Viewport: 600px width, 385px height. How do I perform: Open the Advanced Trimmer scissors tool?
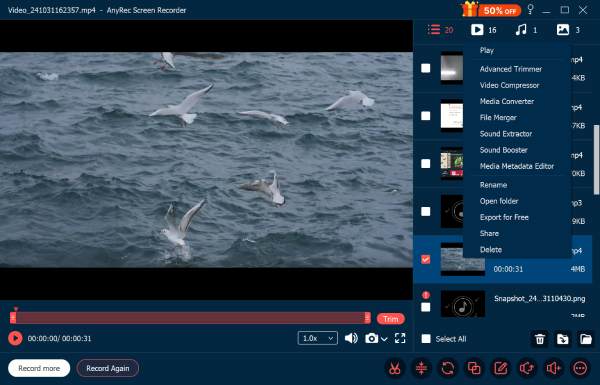pos(395,368)
